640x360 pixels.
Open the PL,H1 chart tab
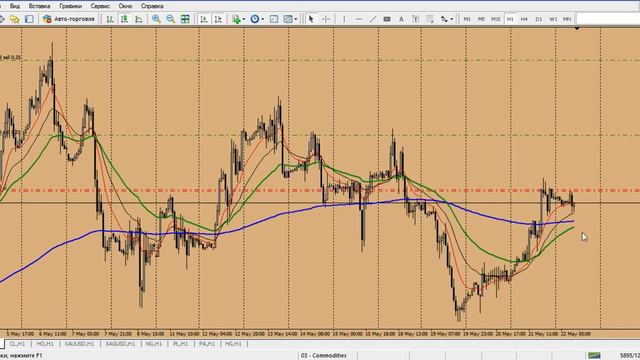(x=180, y=344)
